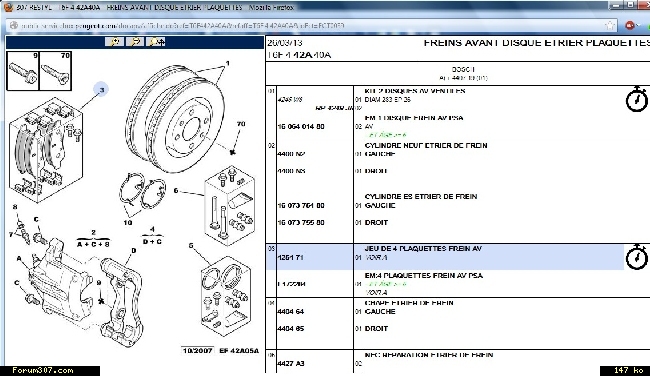This screenshot has height=376, width=650.
Task: Open labor time stopwatch for brake pads
Action: click(x=636, y=257)
